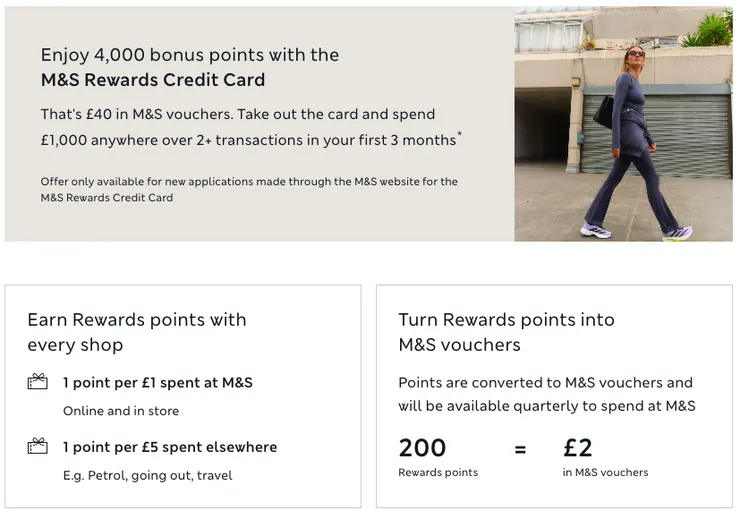Image resolution: width=740 pixels, height=519 pixels.
Task: Select the '1 point per £1 spent at M&S' text
Action: coord(158,383)
